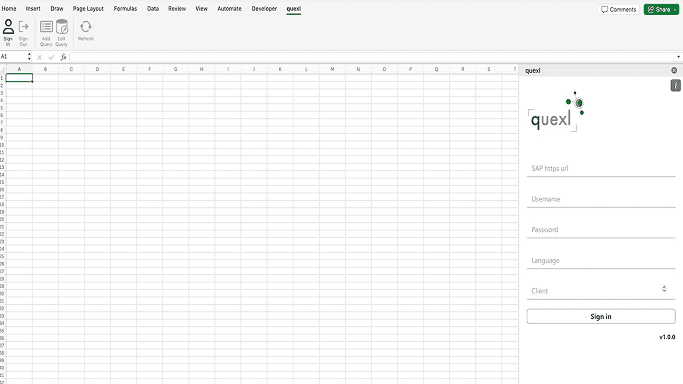Open the Comments pane

[x=618, y=9]
